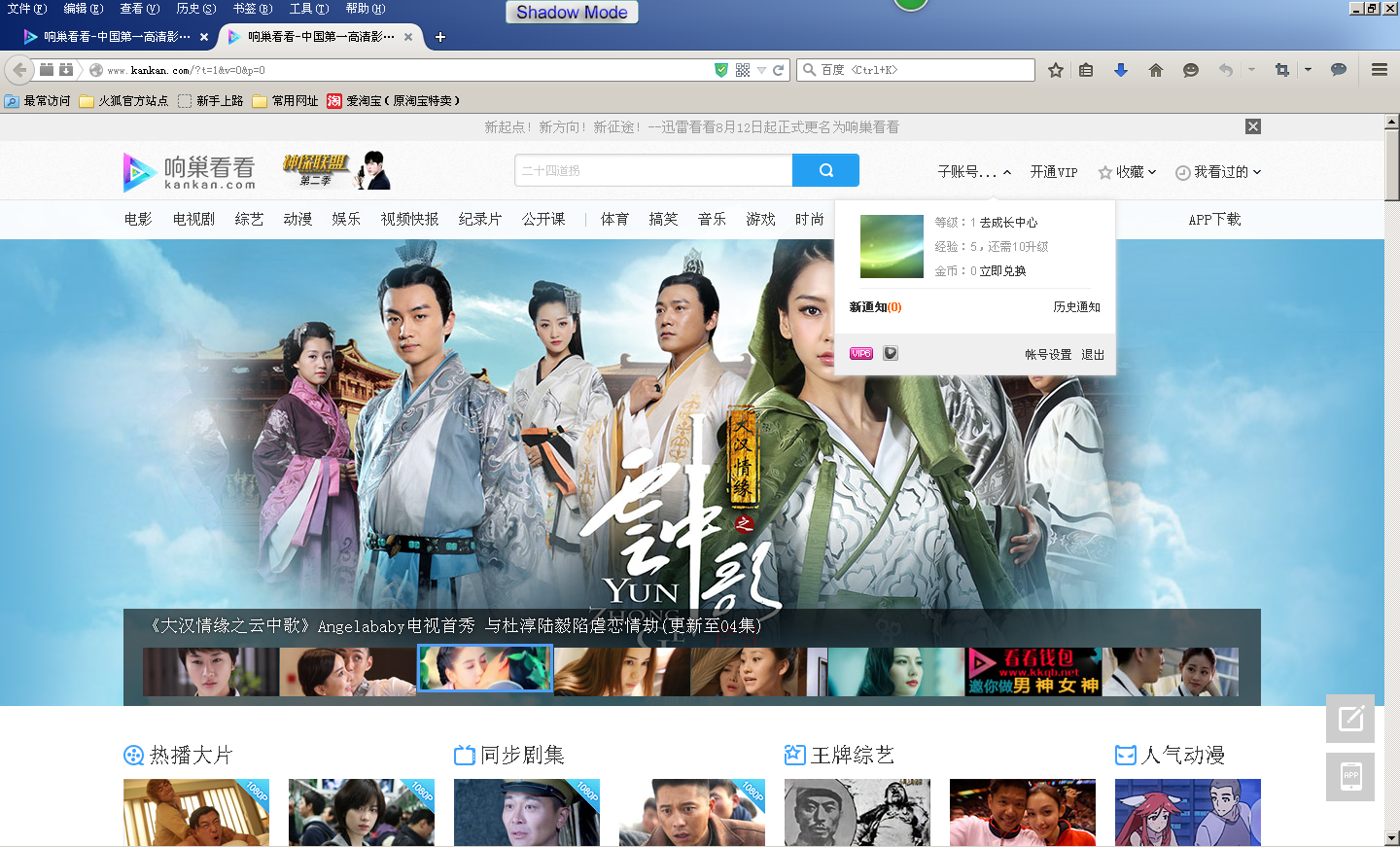
Task: Click the 去成长中心 link
Action: point(1008,223)
